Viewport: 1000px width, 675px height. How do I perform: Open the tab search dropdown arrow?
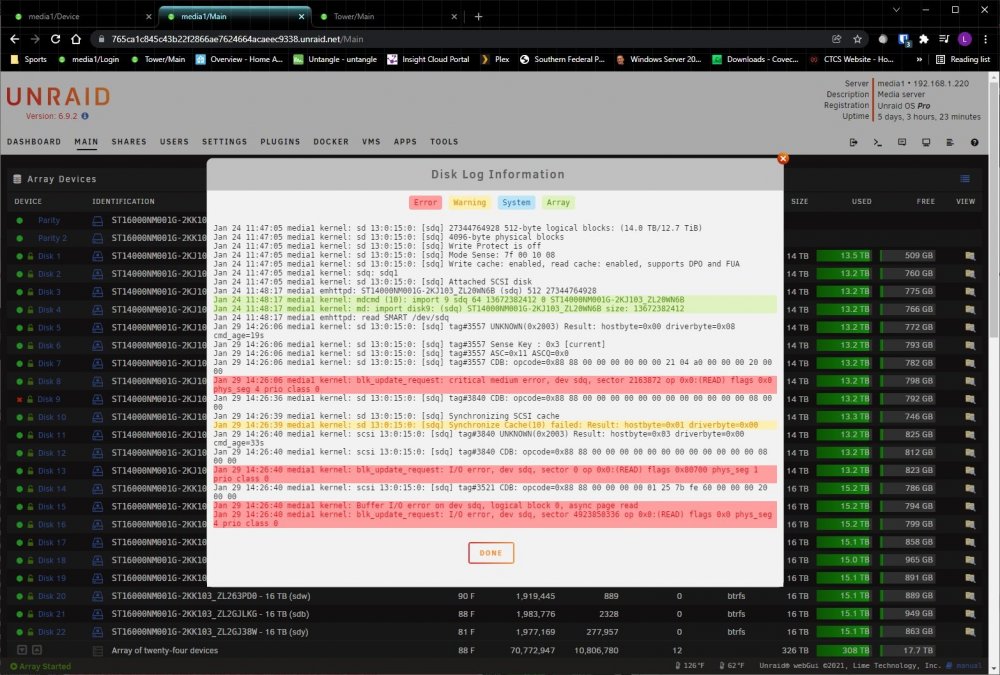[896, 10]
